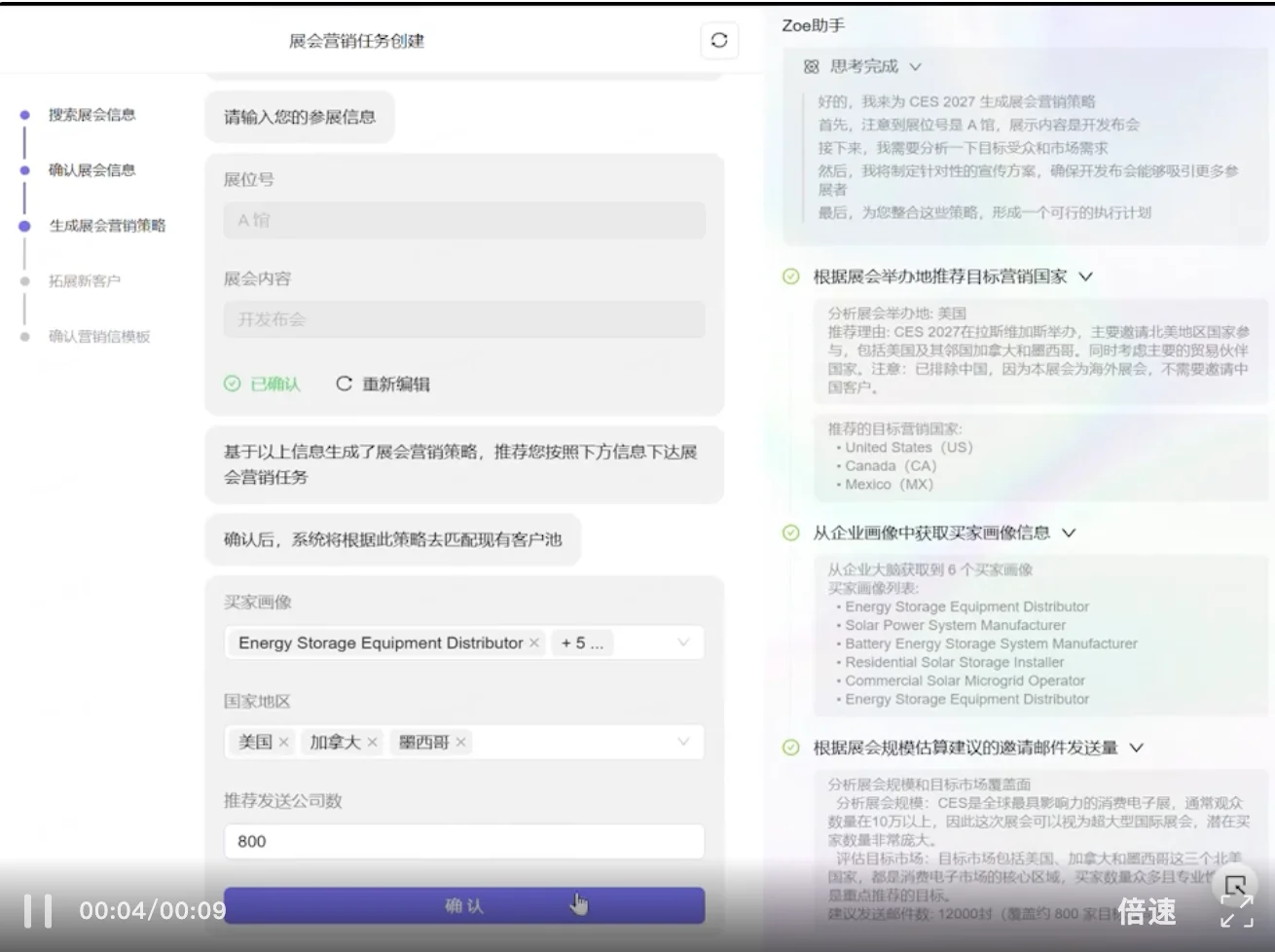This screenshot has width=1275, height=952.
Task: Click the refresh icon beside the task title
Action: pos(719,40)
